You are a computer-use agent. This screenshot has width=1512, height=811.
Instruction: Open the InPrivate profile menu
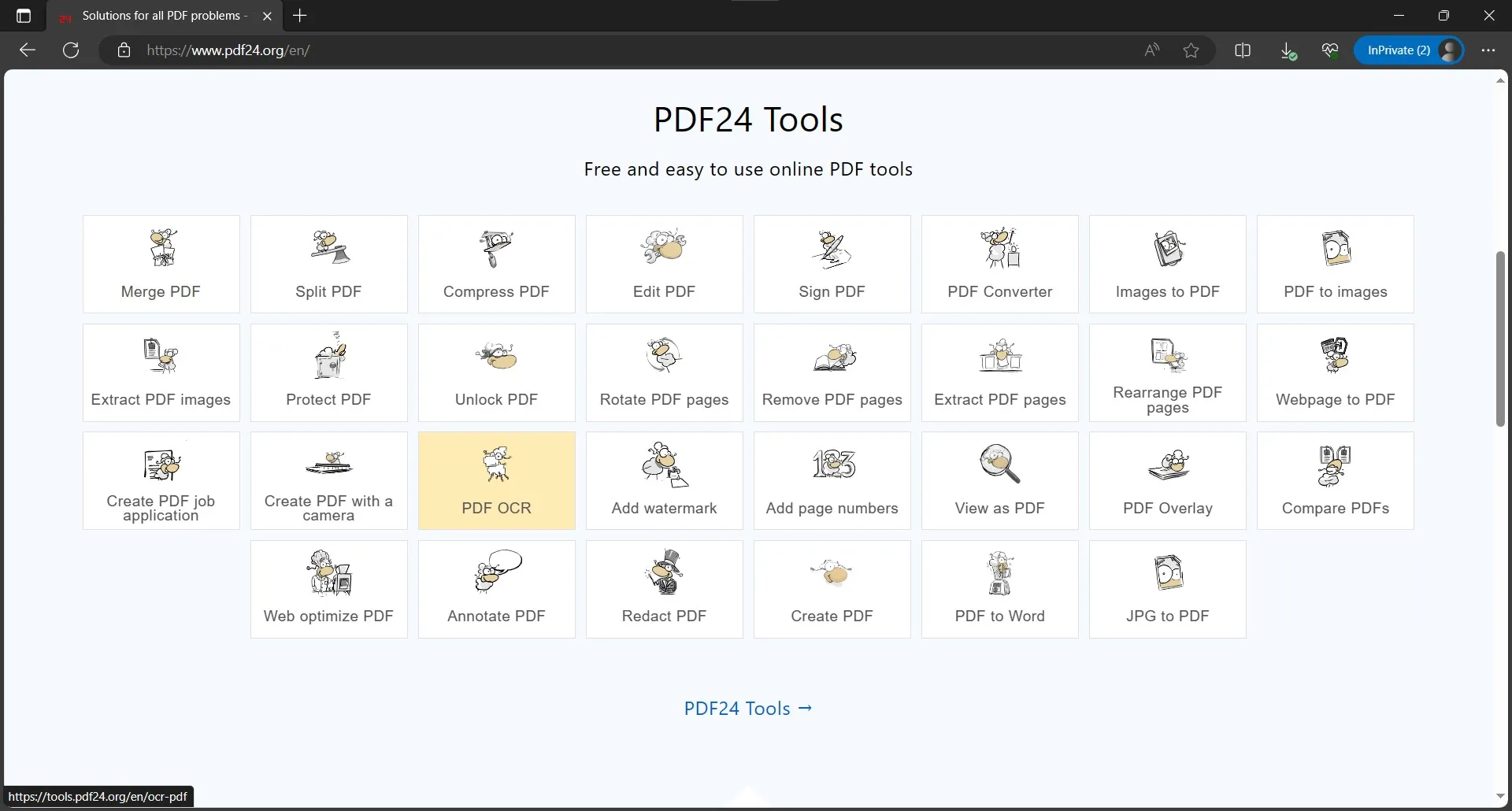point(1409,50)
